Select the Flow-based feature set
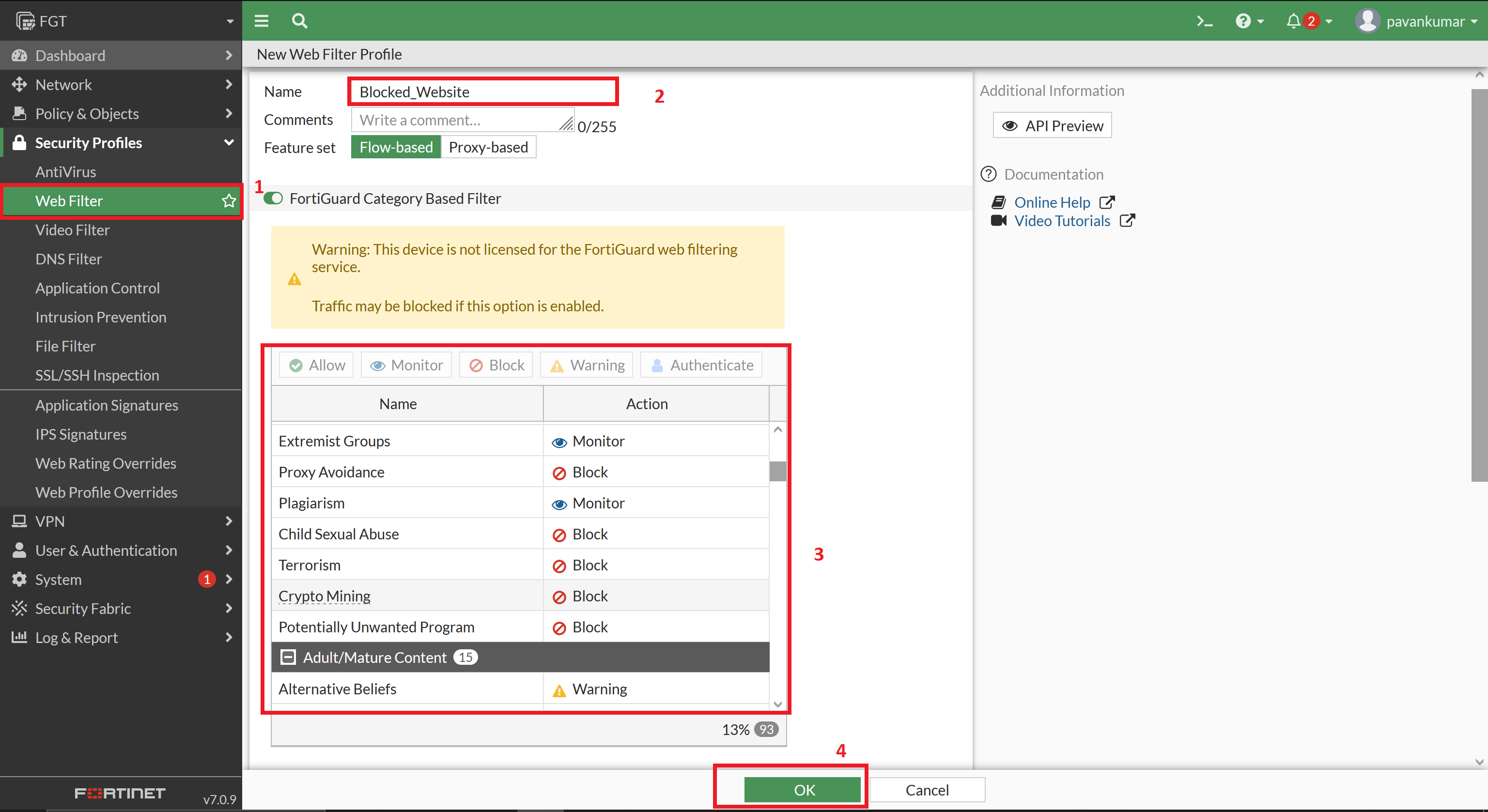The height and width of the screenshot is (812, 1488). point(396,147)
